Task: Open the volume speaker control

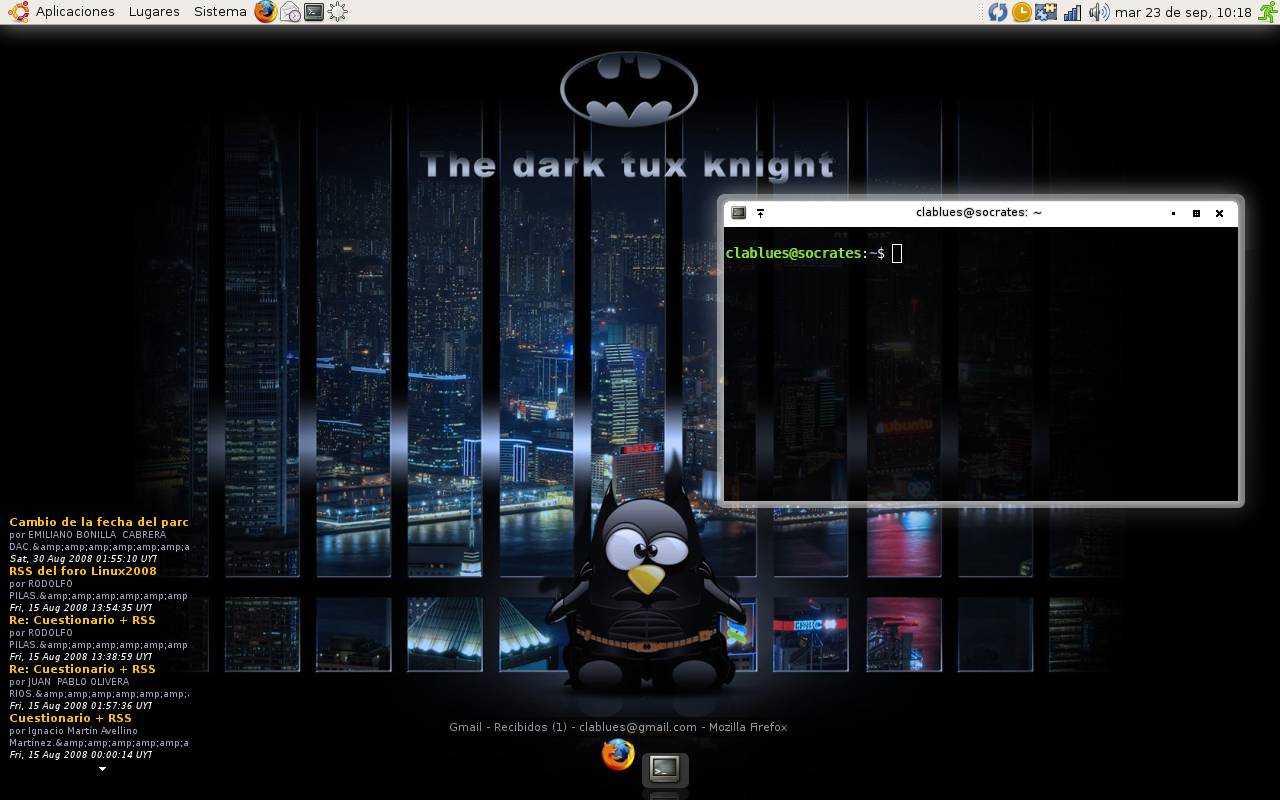Action: coord(1098,12)
